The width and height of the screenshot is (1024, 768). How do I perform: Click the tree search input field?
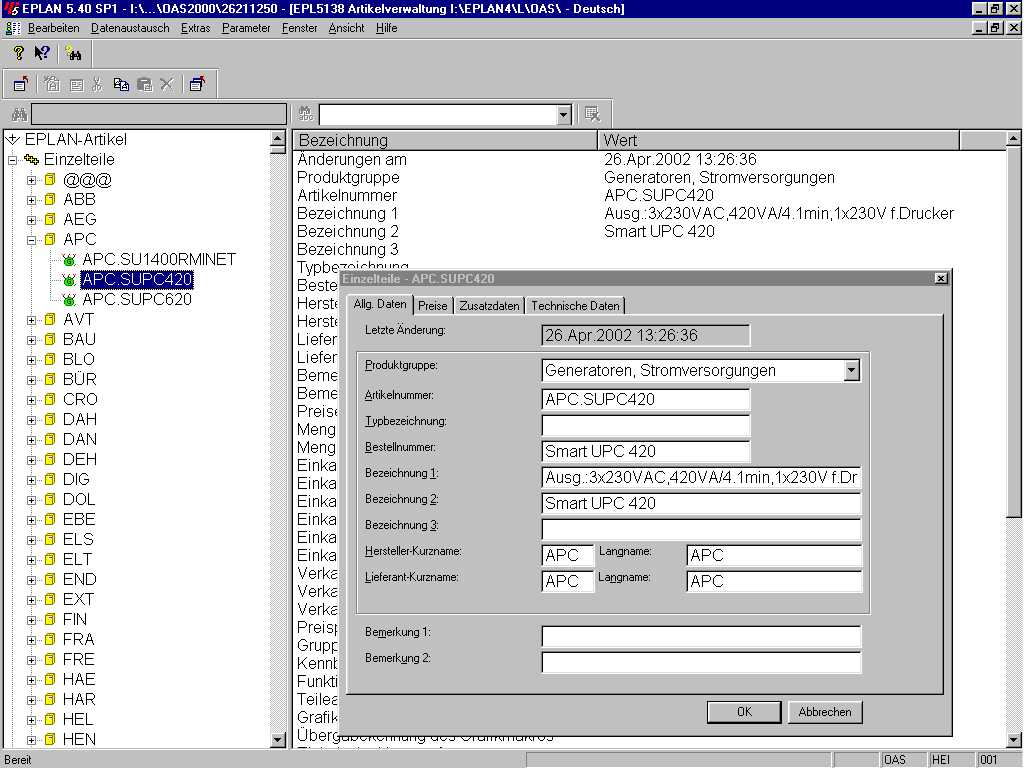tap(159, 114)
